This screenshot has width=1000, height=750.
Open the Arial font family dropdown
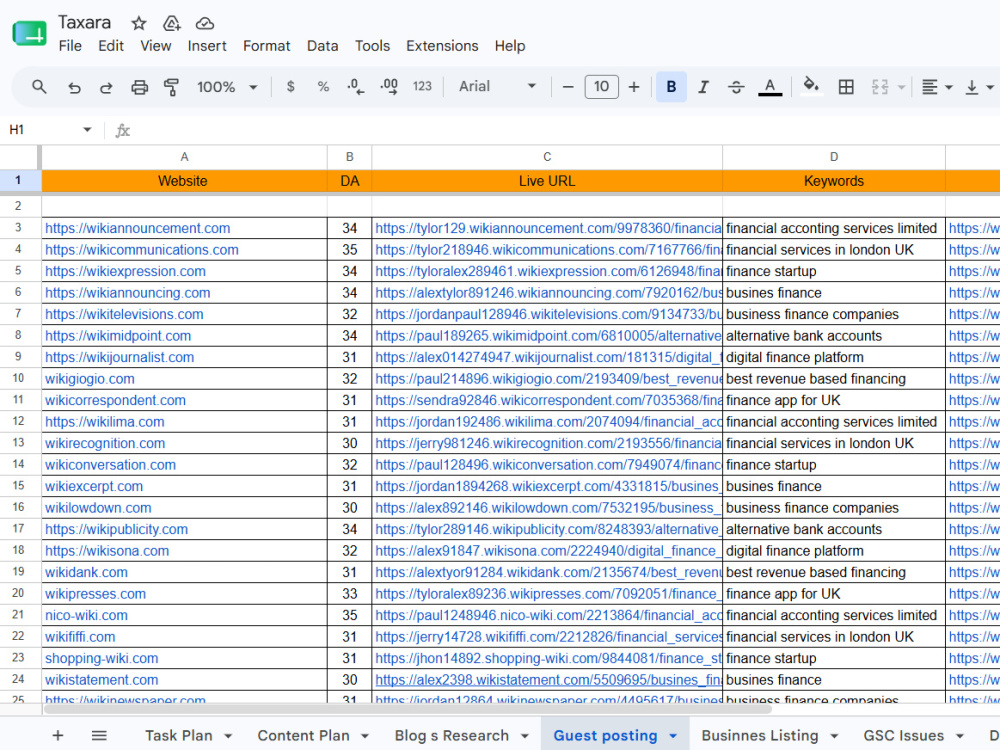pos(497,86)
